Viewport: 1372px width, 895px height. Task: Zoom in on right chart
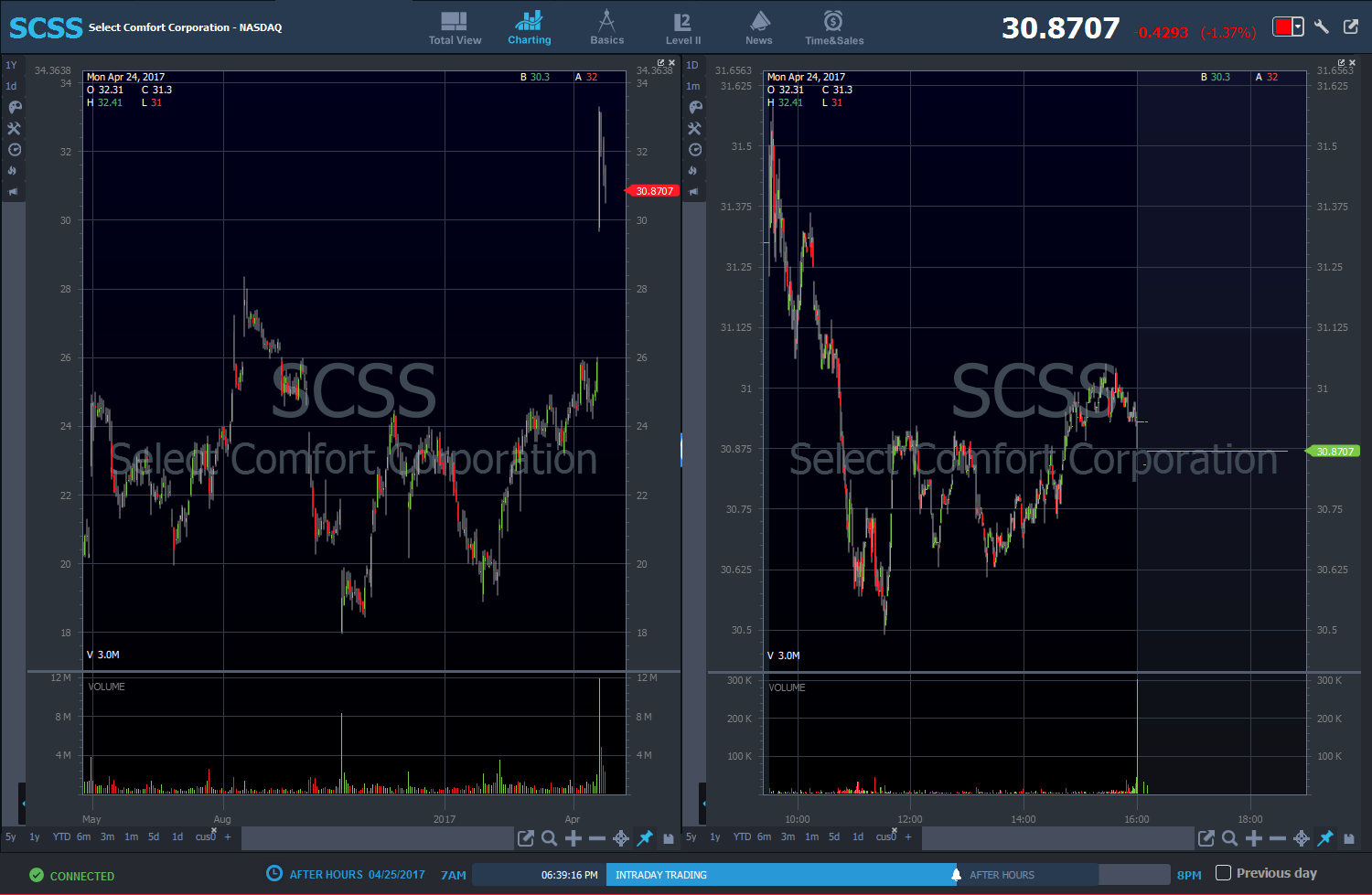click(x=1254, y=838)
